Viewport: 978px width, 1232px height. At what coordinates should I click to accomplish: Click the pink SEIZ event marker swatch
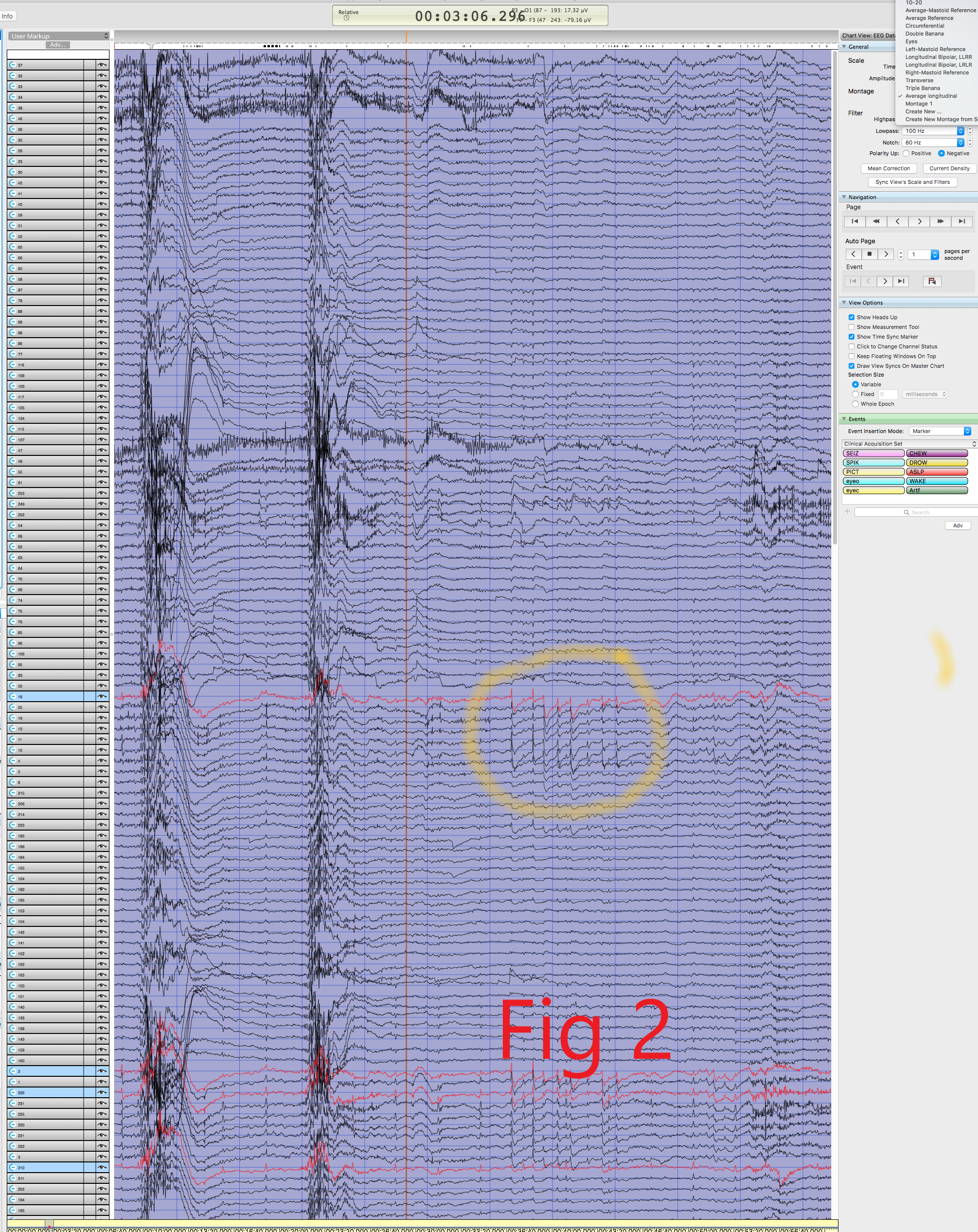pos(873,453)
